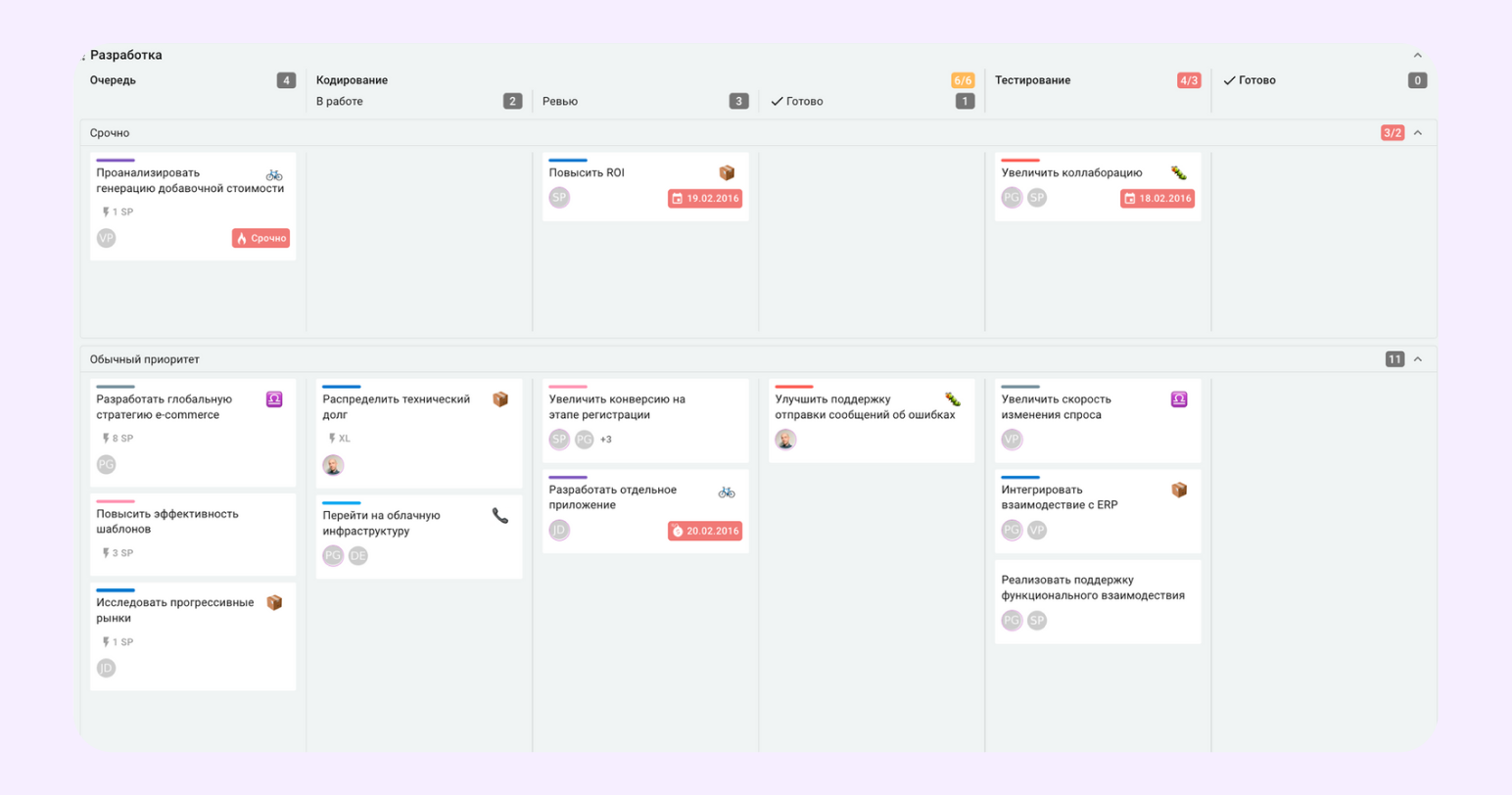Collapse the Срочно swimlane
The height and width of the screenshot is (795, 1512).
(x=1417, y=133)
